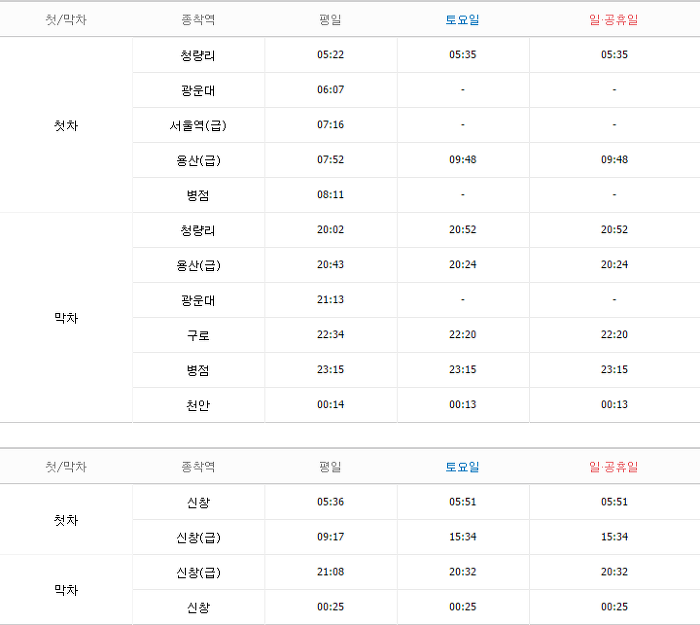Select the 20:43 weekday time for 용산(급)
Image resolution: width=700 pixels, height=625 pixels.
click(330, 264)
